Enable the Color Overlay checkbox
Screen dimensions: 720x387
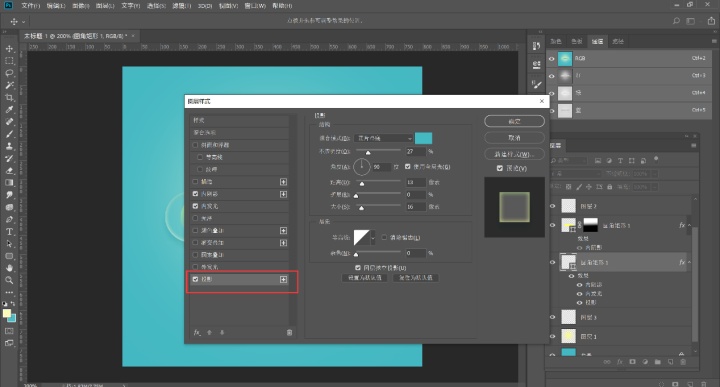(195, 230)
